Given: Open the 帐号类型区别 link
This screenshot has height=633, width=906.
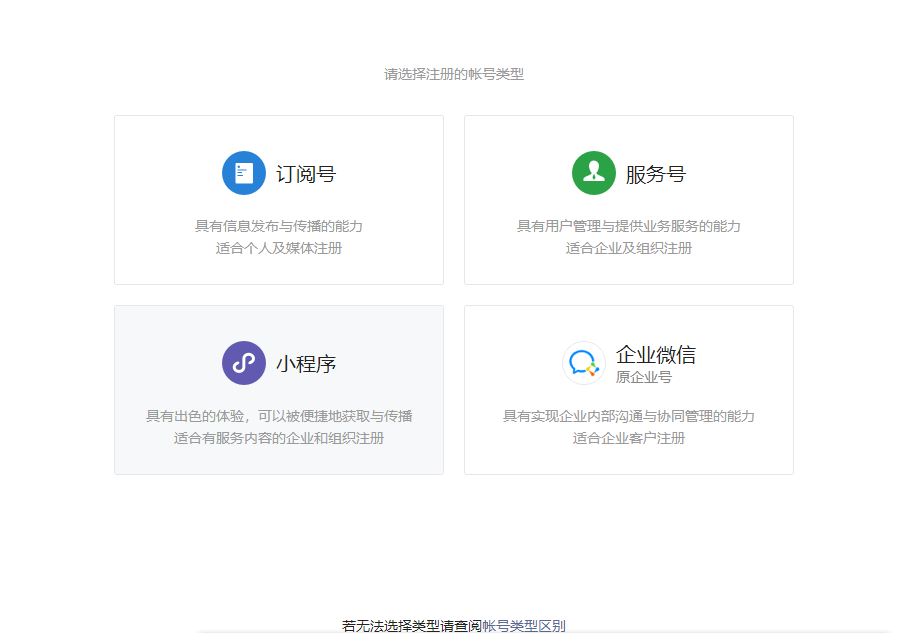Looking at the screenshot, I should [x=523, y=625].
